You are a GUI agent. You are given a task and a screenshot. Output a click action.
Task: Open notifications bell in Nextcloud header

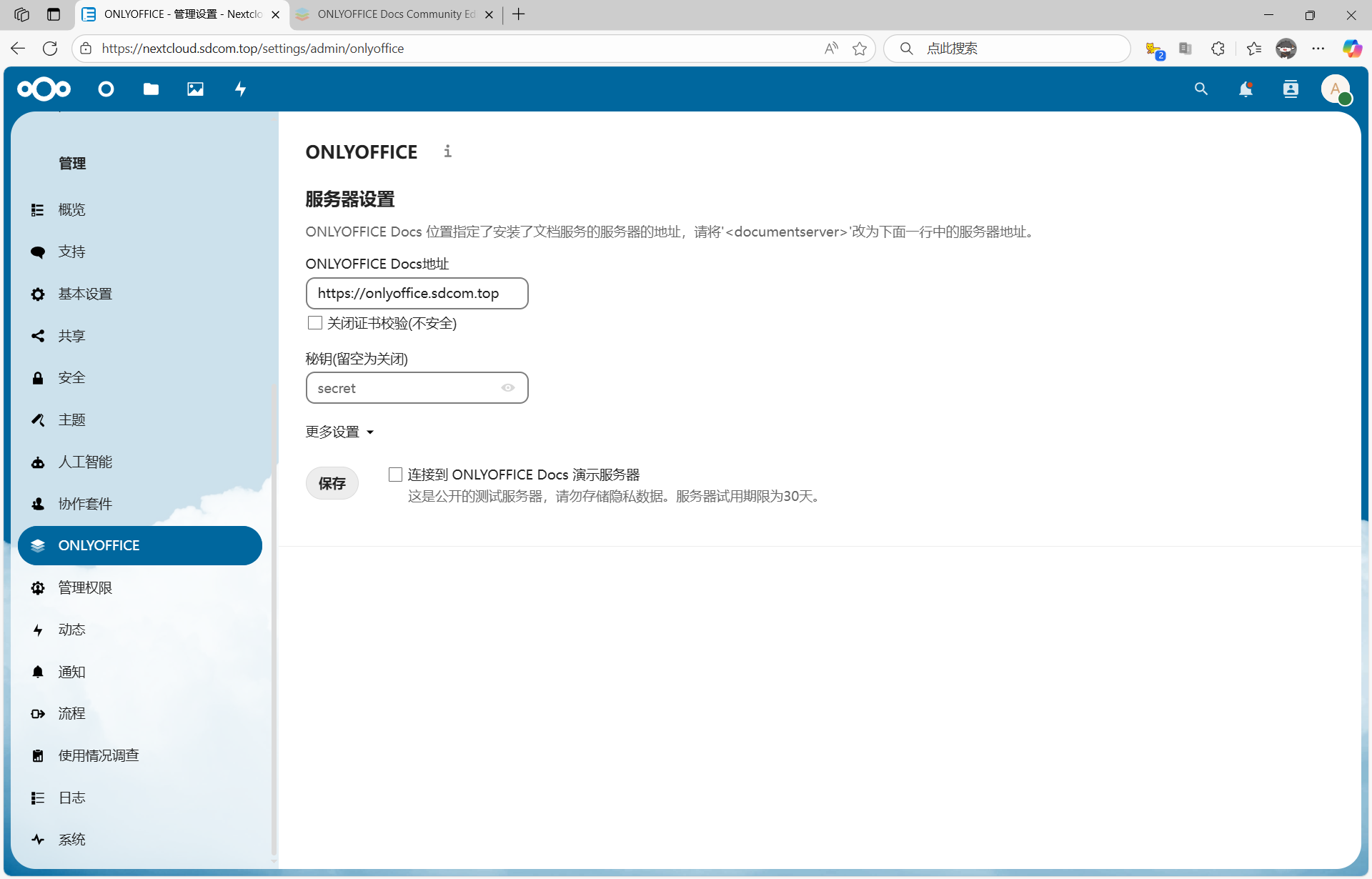(1246, 89)
